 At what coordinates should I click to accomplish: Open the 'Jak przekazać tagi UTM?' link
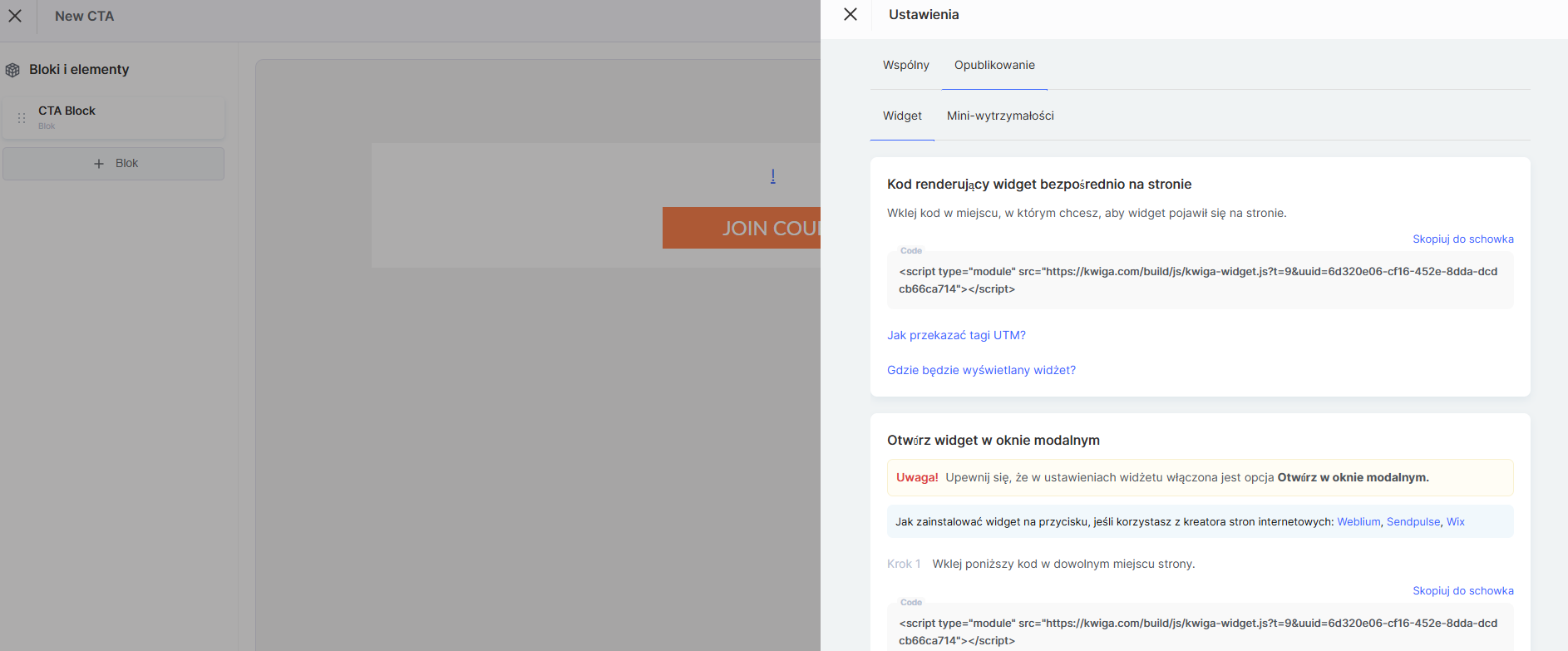(x=956, y=335)
